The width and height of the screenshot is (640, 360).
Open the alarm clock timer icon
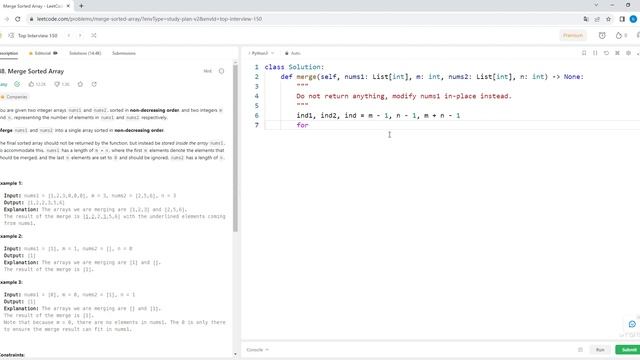click(x=602, y=36)
